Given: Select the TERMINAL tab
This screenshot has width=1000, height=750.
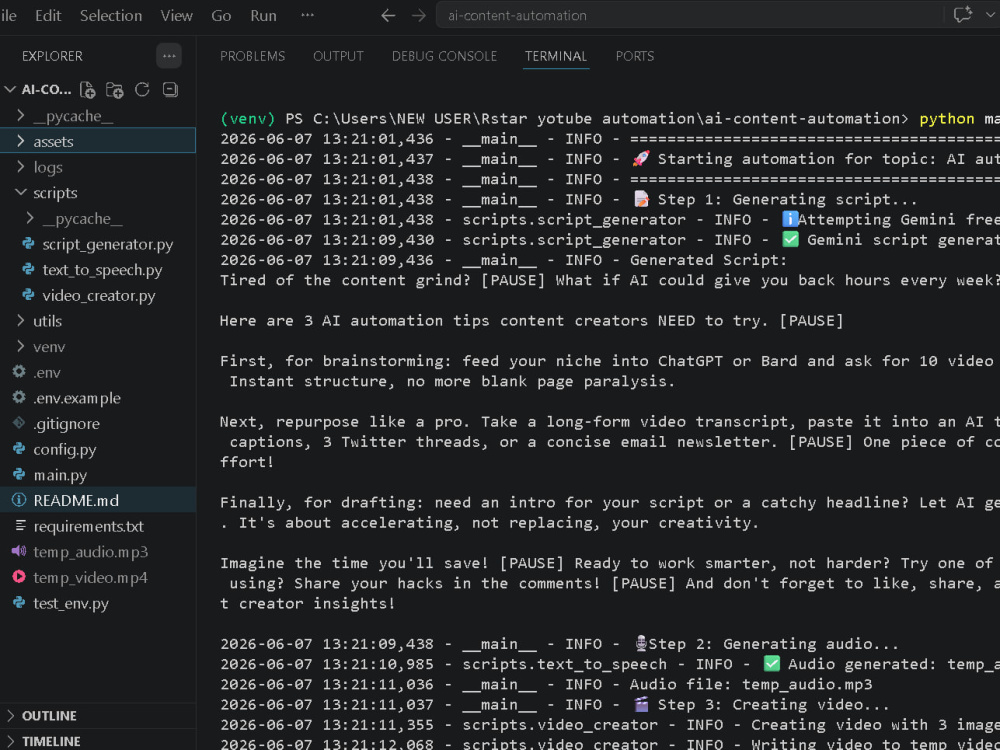Looking at the screenshot, I should pos(555,56).
